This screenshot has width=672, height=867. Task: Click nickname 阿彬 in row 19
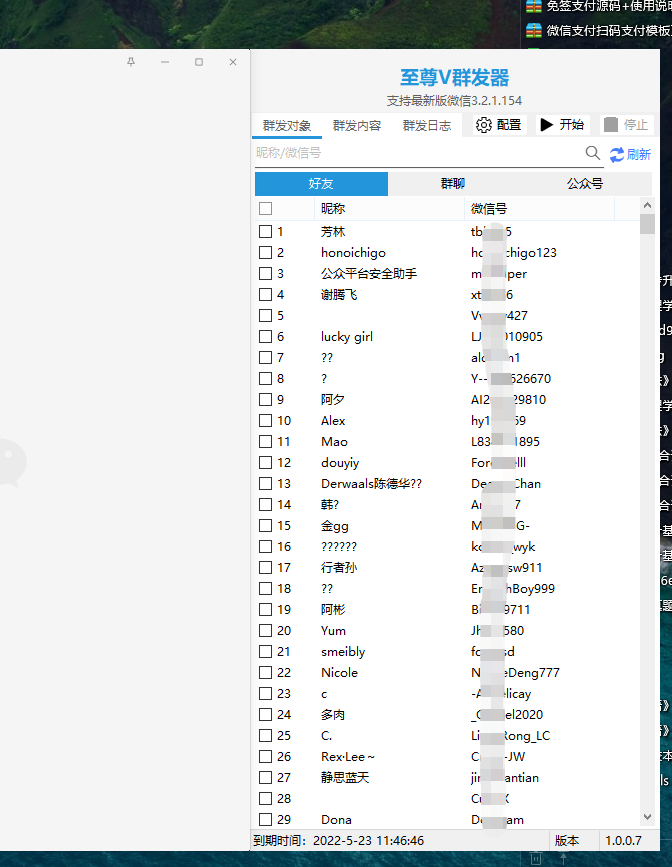pos(332,610)
